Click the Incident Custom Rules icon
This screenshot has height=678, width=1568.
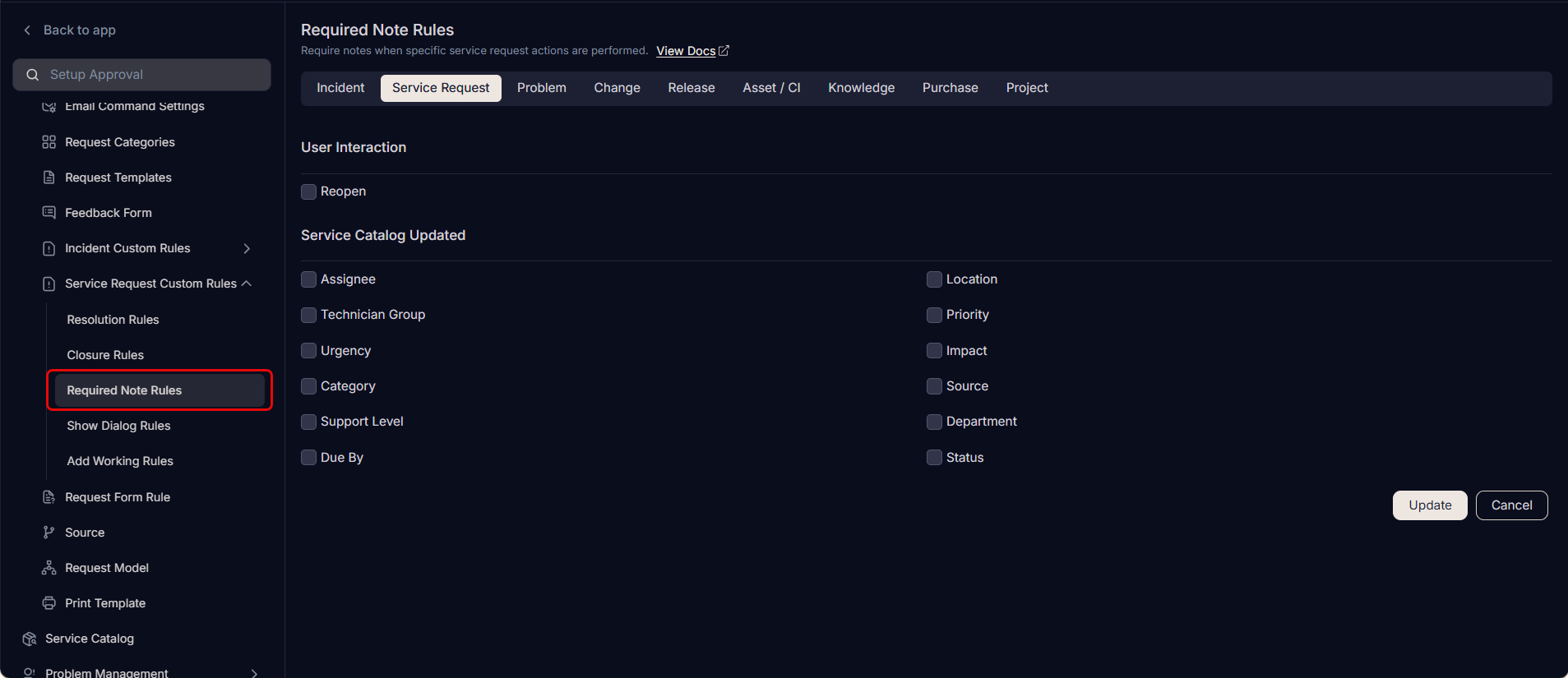(49, 248)
